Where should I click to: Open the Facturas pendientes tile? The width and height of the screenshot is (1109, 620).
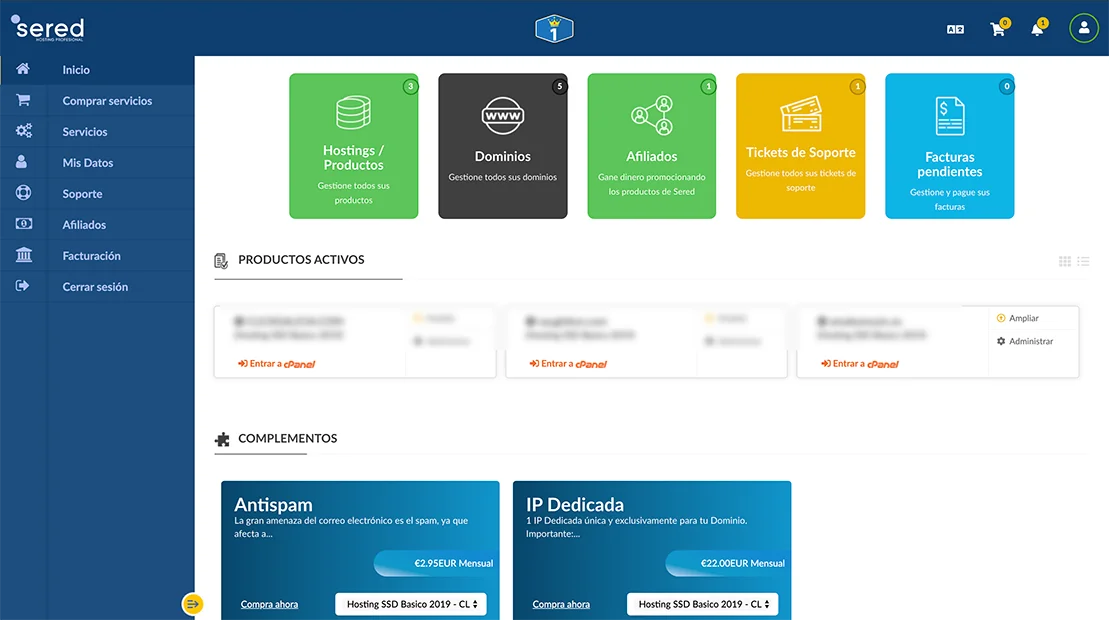coord(949,146)
